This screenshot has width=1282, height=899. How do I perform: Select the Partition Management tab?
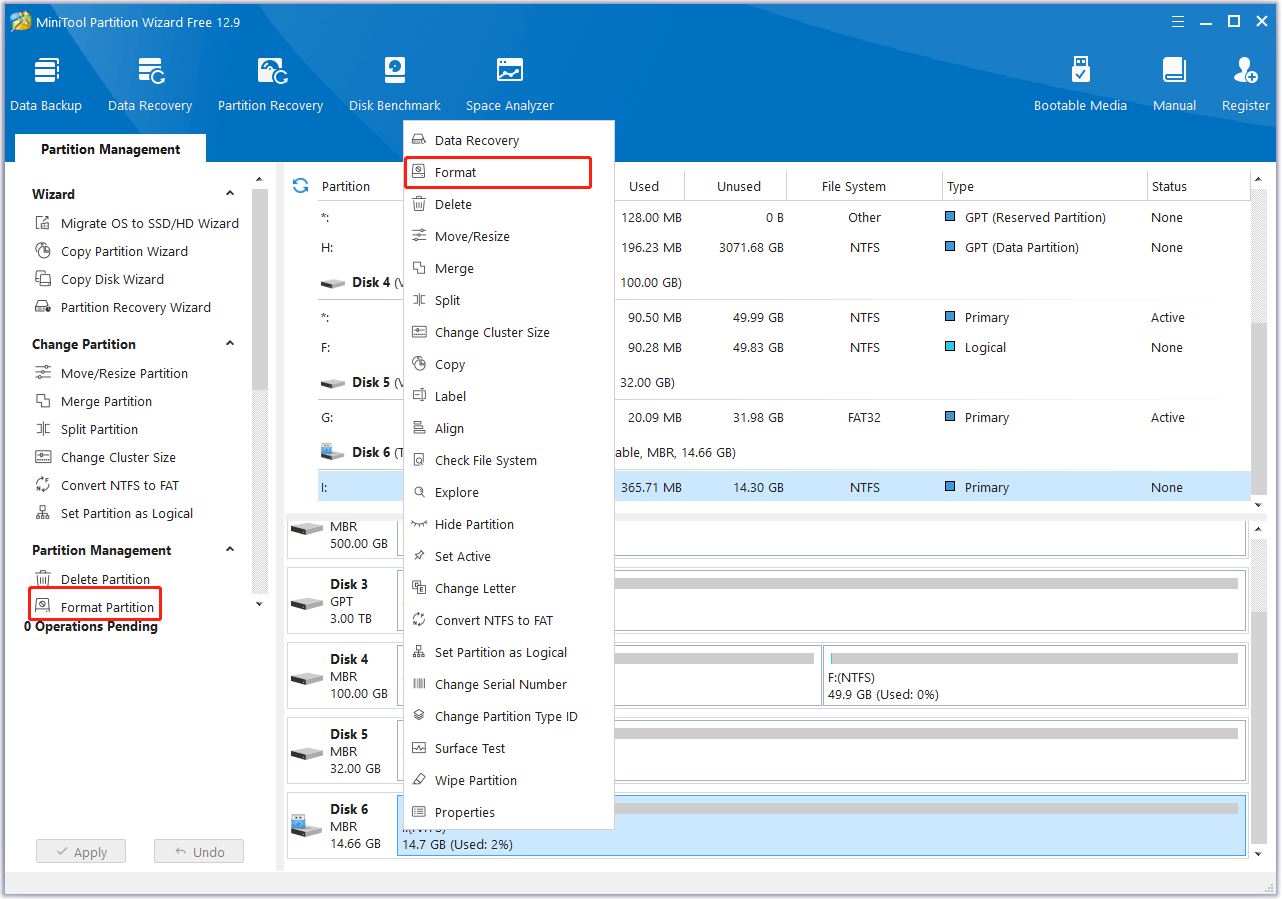[110, 149]
